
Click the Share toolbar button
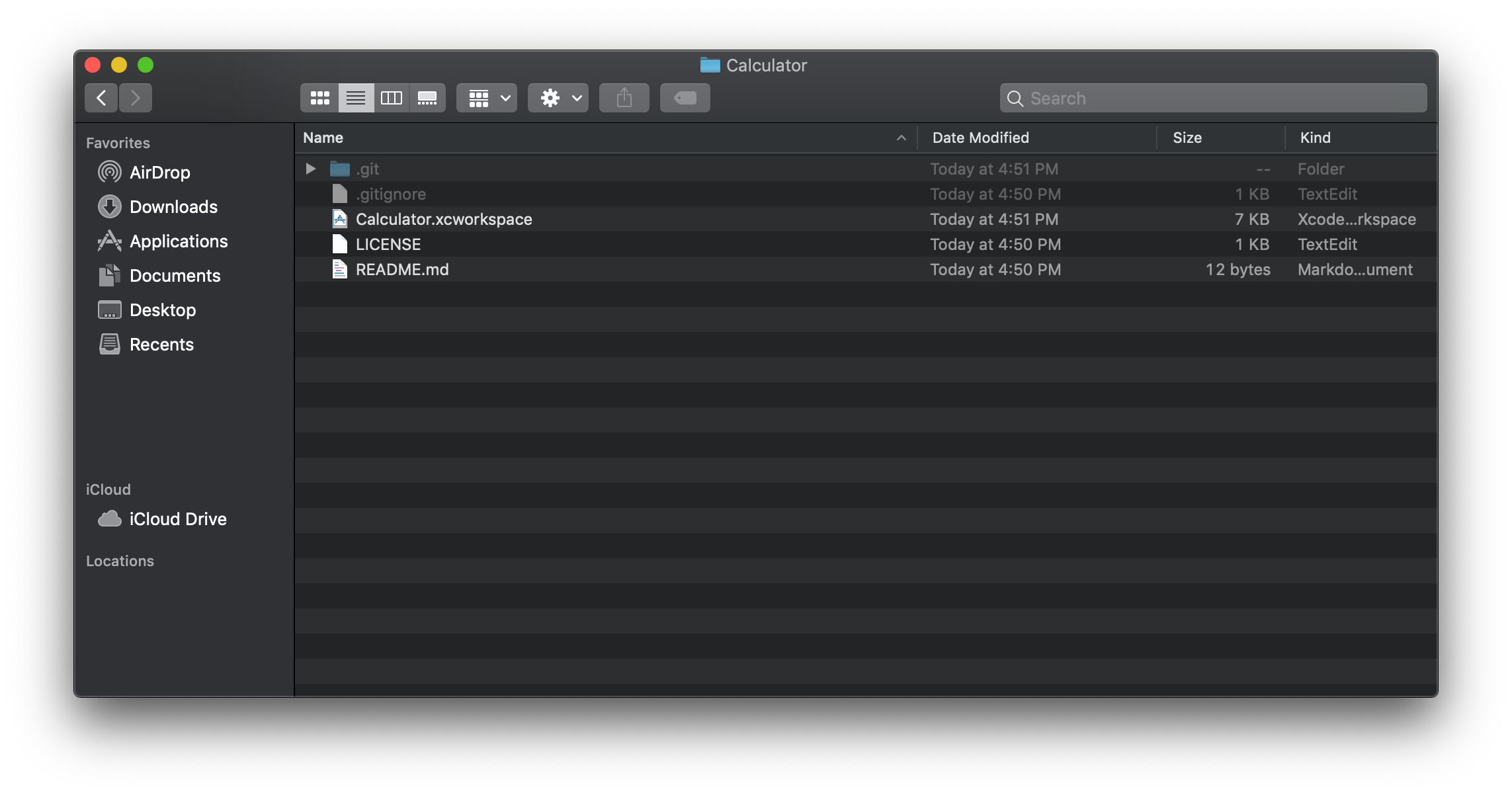(624, 98)
